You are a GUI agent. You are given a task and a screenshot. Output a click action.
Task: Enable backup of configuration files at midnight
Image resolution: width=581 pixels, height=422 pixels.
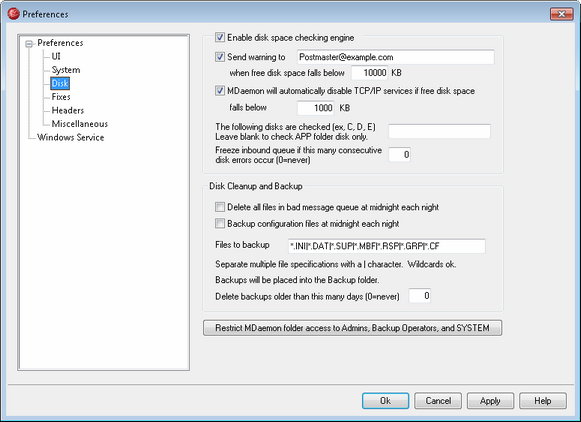click(220, 223)
